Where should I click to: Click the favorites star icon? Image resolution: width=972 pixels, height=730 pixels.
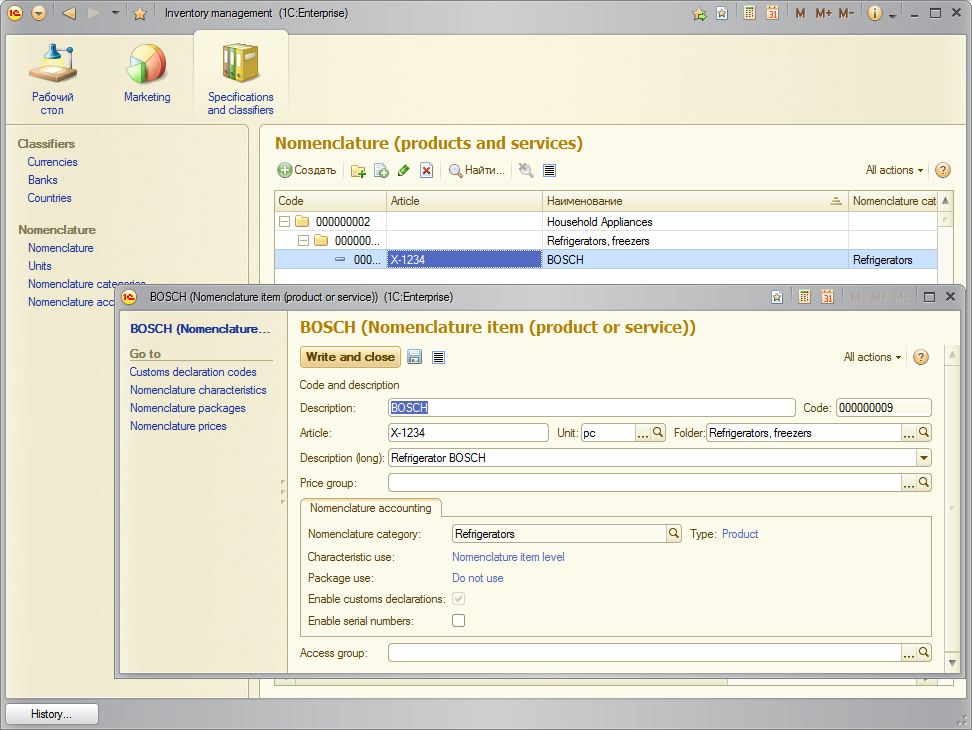coord(140,13)
